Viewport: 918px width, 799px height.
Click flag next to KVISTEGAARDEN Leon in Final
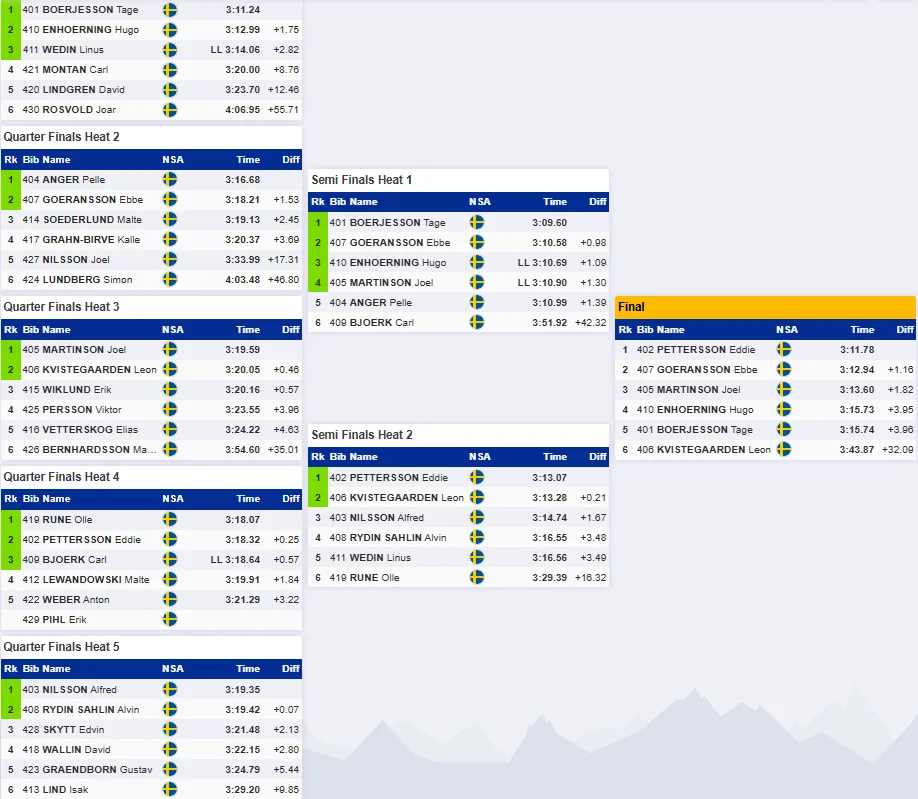click(783, 450)
